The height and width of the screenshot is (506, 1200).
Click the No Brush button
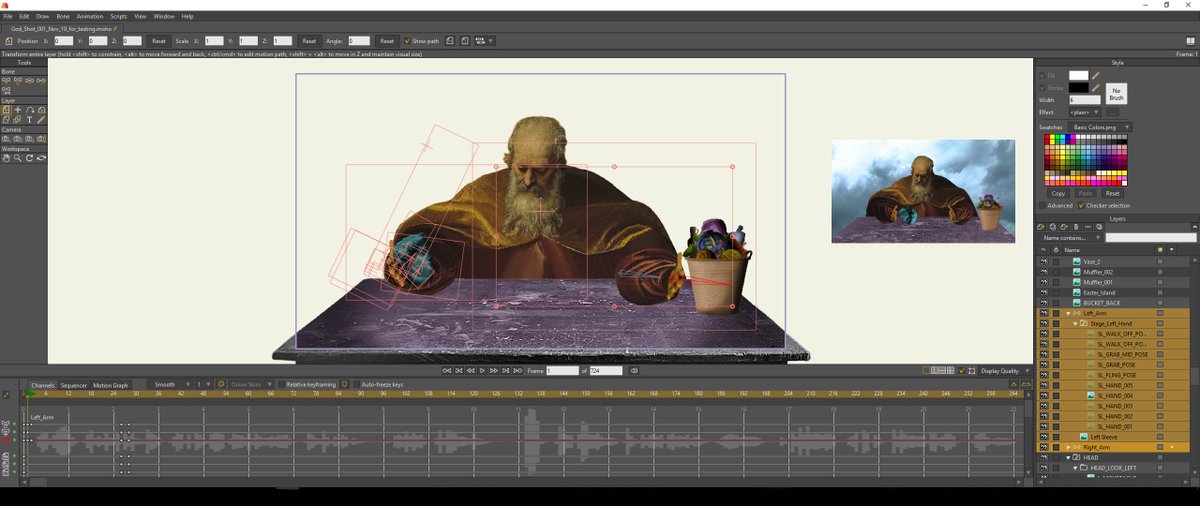pyautogui.click(x=1117, y=94)
